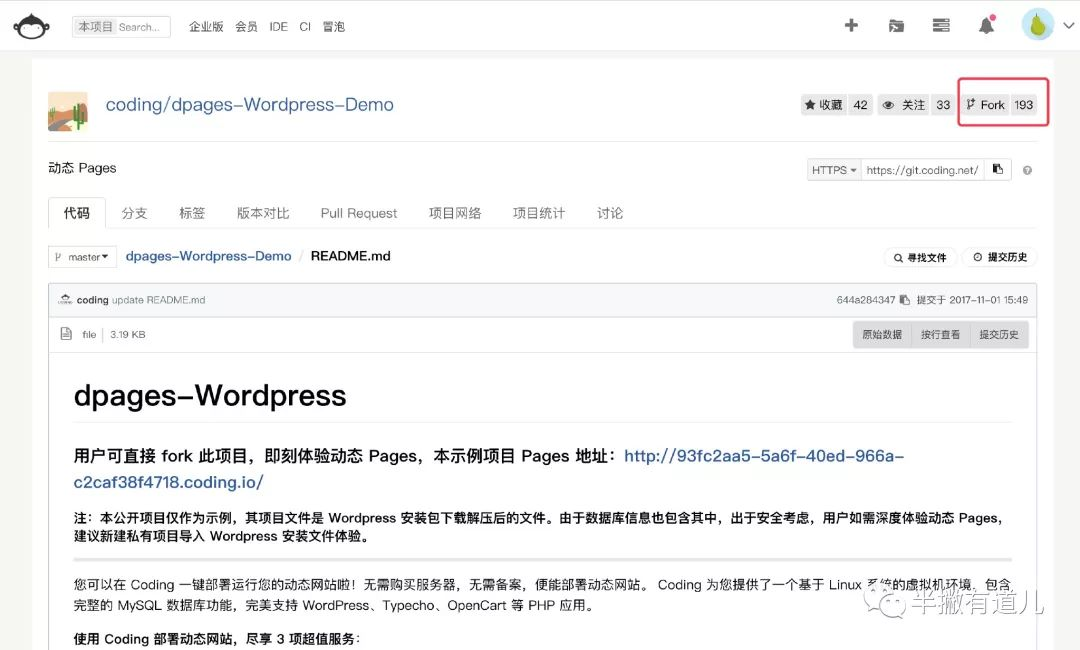Click the task list icon in header

pyautogui.click(x=941, y=26)
